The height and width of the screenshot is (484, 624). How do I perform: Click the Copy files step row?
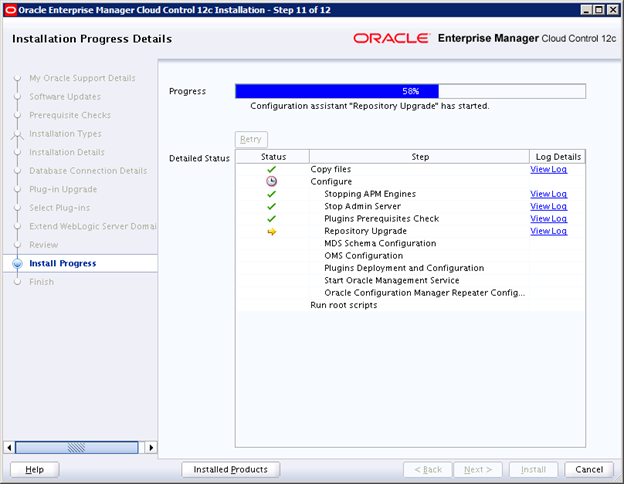click(x=410, y=169)
